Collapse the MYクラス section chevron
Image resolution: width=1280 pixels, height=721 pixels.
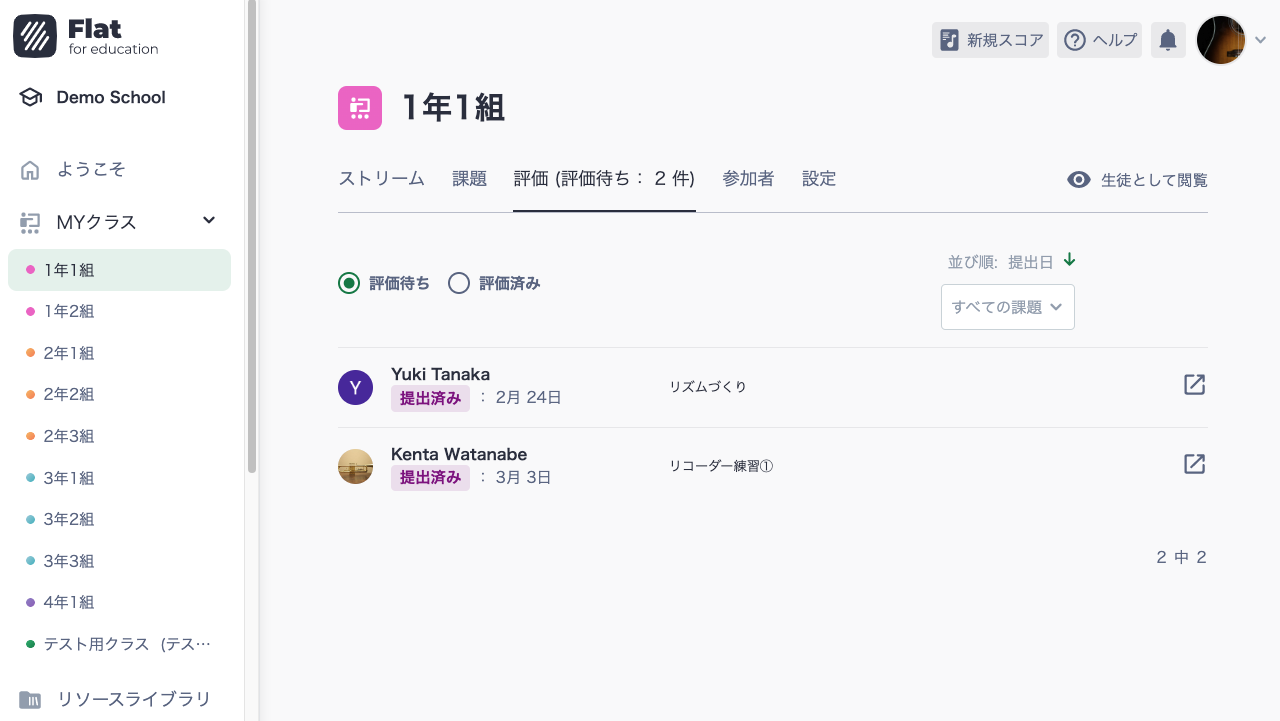[208, 221]
